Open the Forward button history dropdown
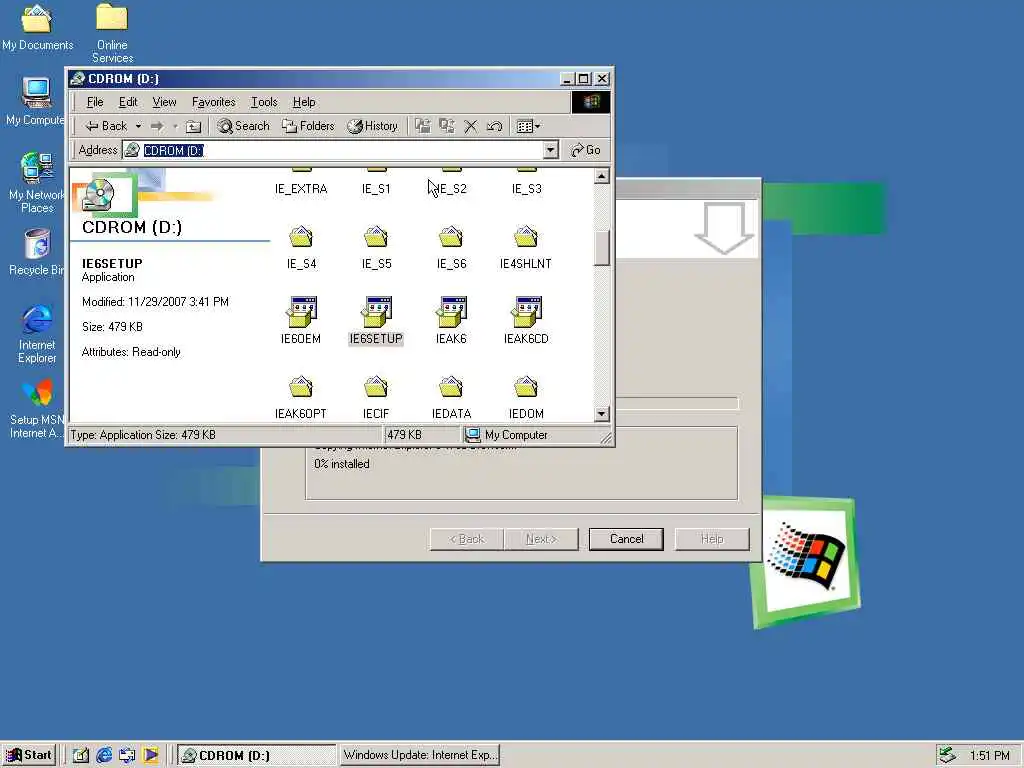Screen dimensions: 1024x768 pyautogui.click(x=175, y=126)
